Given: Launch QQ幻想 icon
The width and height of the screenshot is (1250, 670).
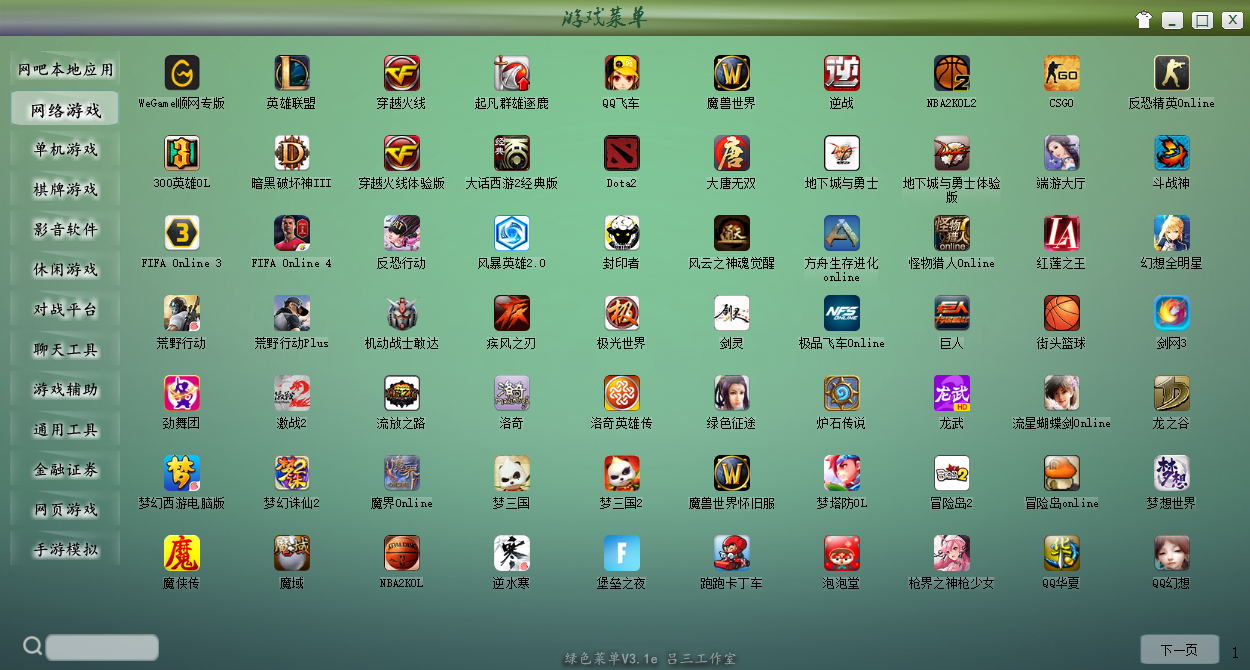Looking at the screenshot, I should pos(1172,553).
